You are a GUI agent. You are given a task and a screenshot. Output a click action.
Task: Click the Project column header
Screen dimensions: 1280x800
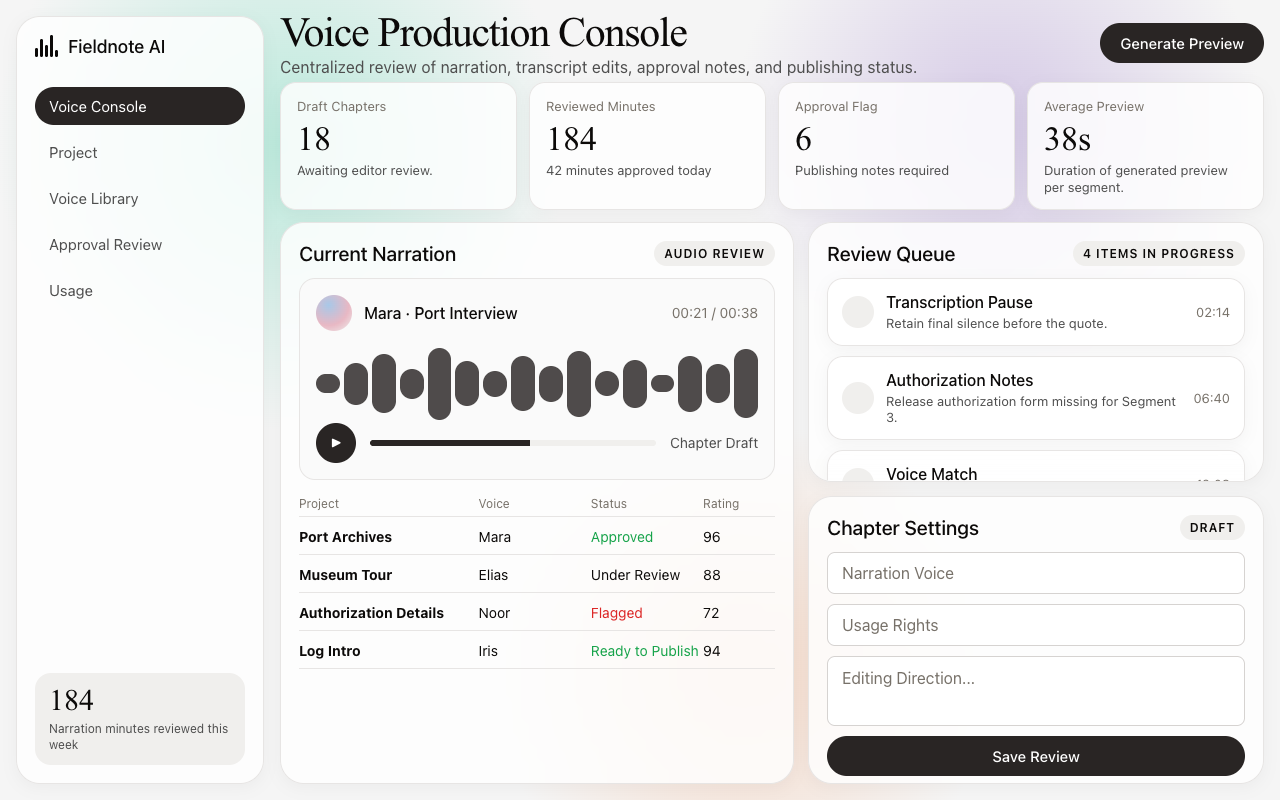[x=319, y=504]
